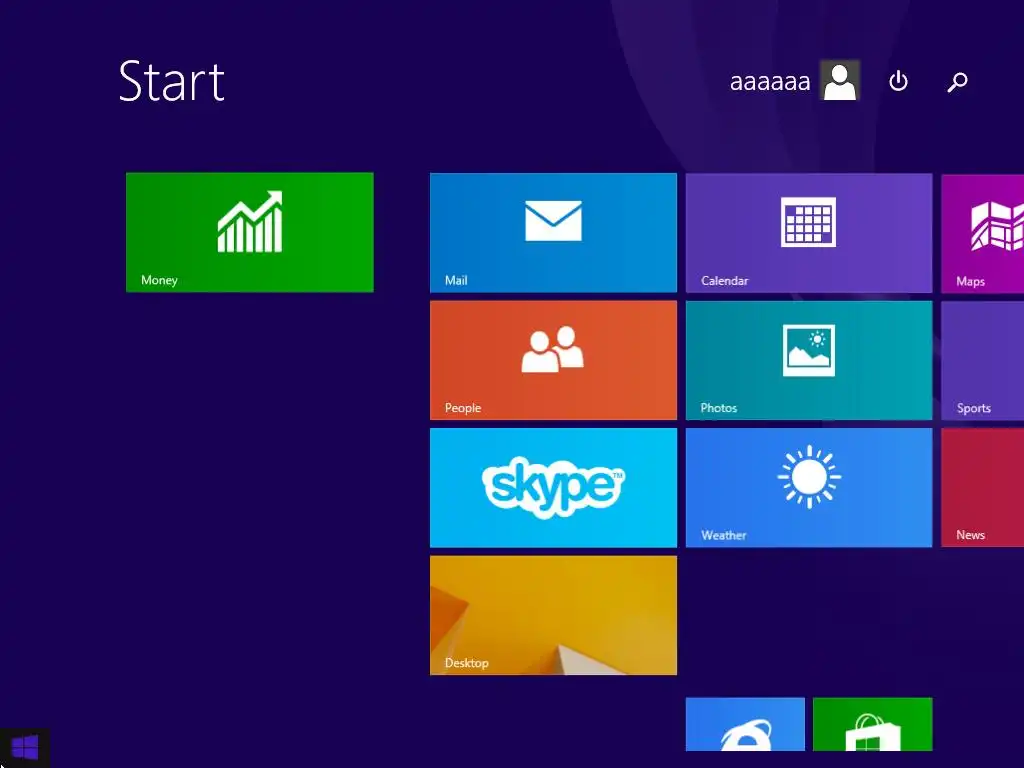Click the power options icon

[899, 81]
